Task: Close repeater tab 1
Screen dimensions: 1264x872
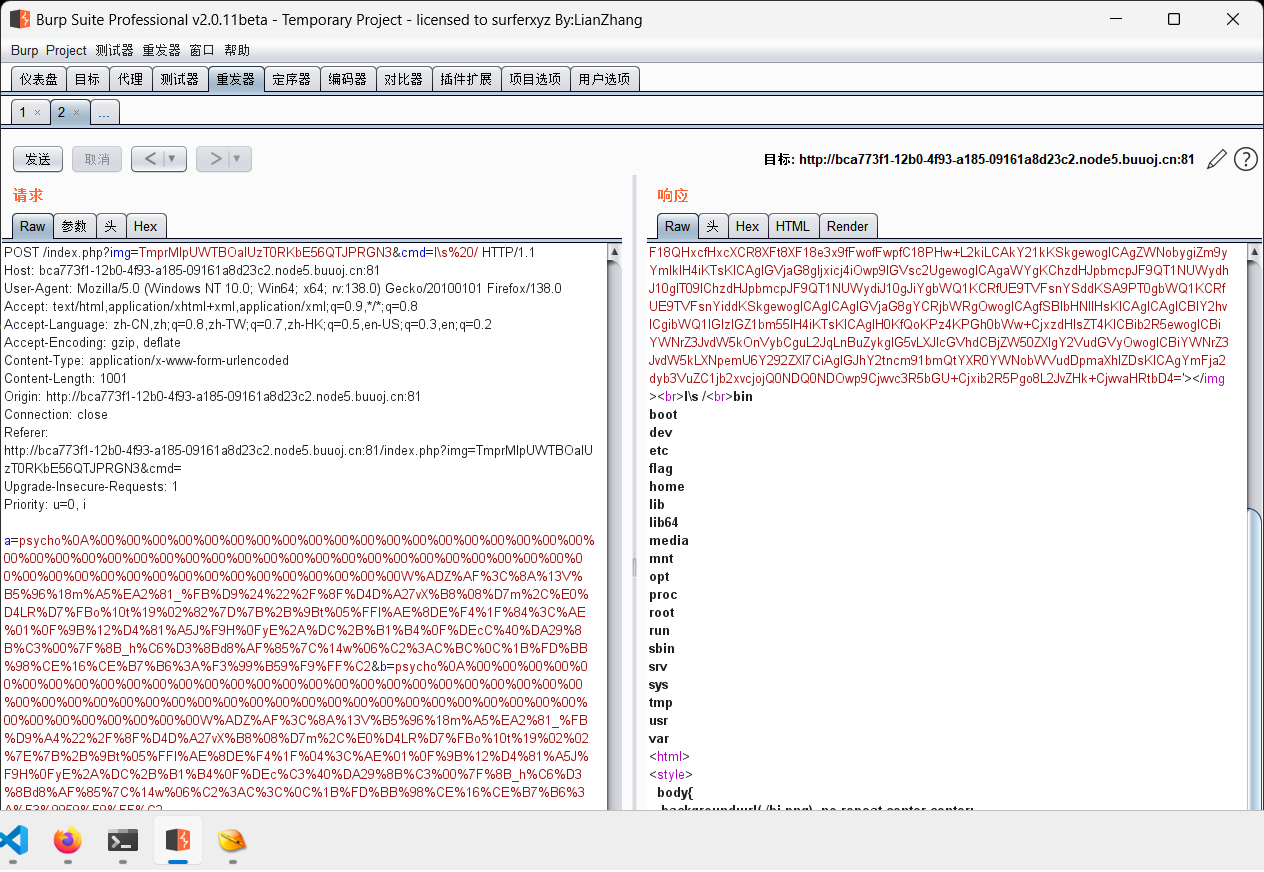Action: point(37,113)
